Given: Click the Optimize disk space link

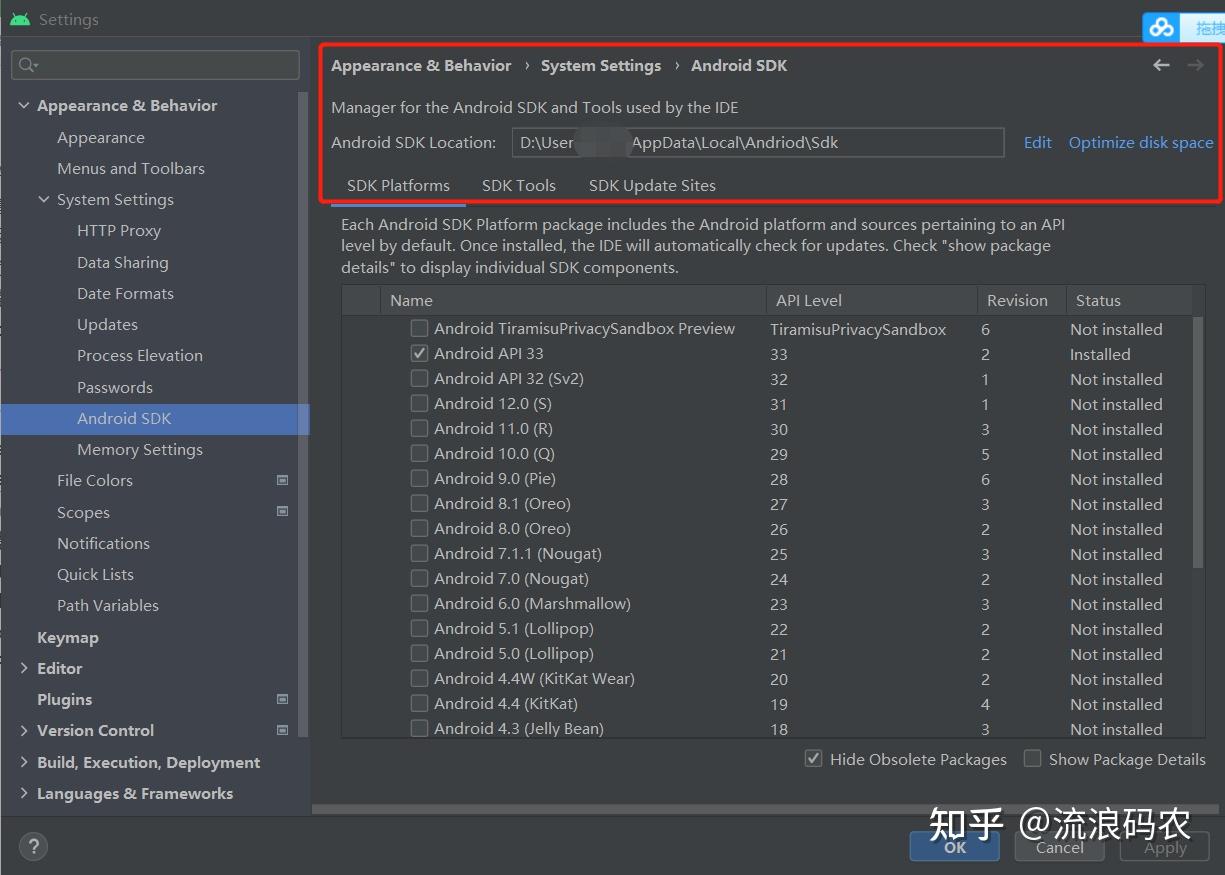Looking at the screenshot, I should coord(1140,142).
